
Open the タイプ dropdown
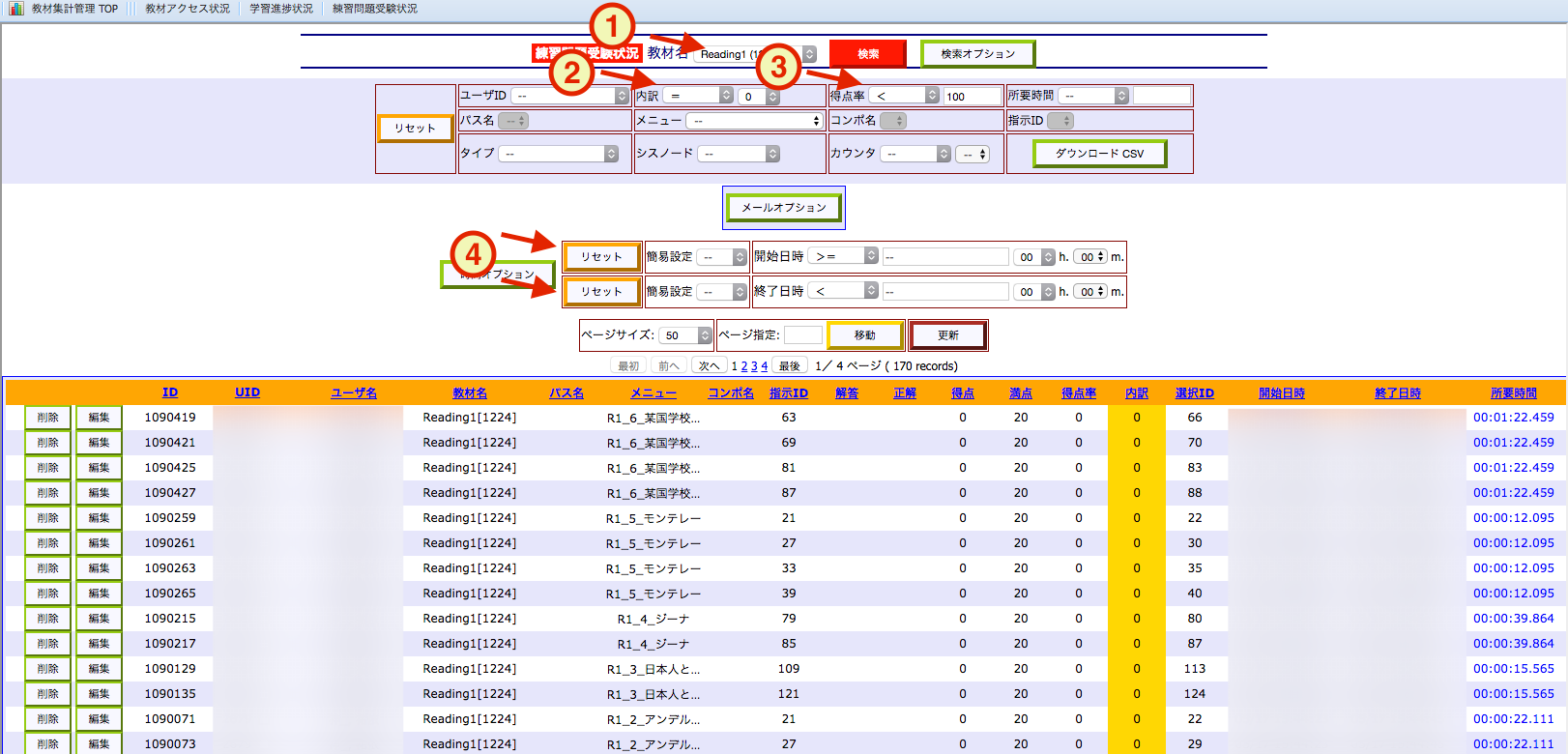pyautogui.click(x=559, y=154)
